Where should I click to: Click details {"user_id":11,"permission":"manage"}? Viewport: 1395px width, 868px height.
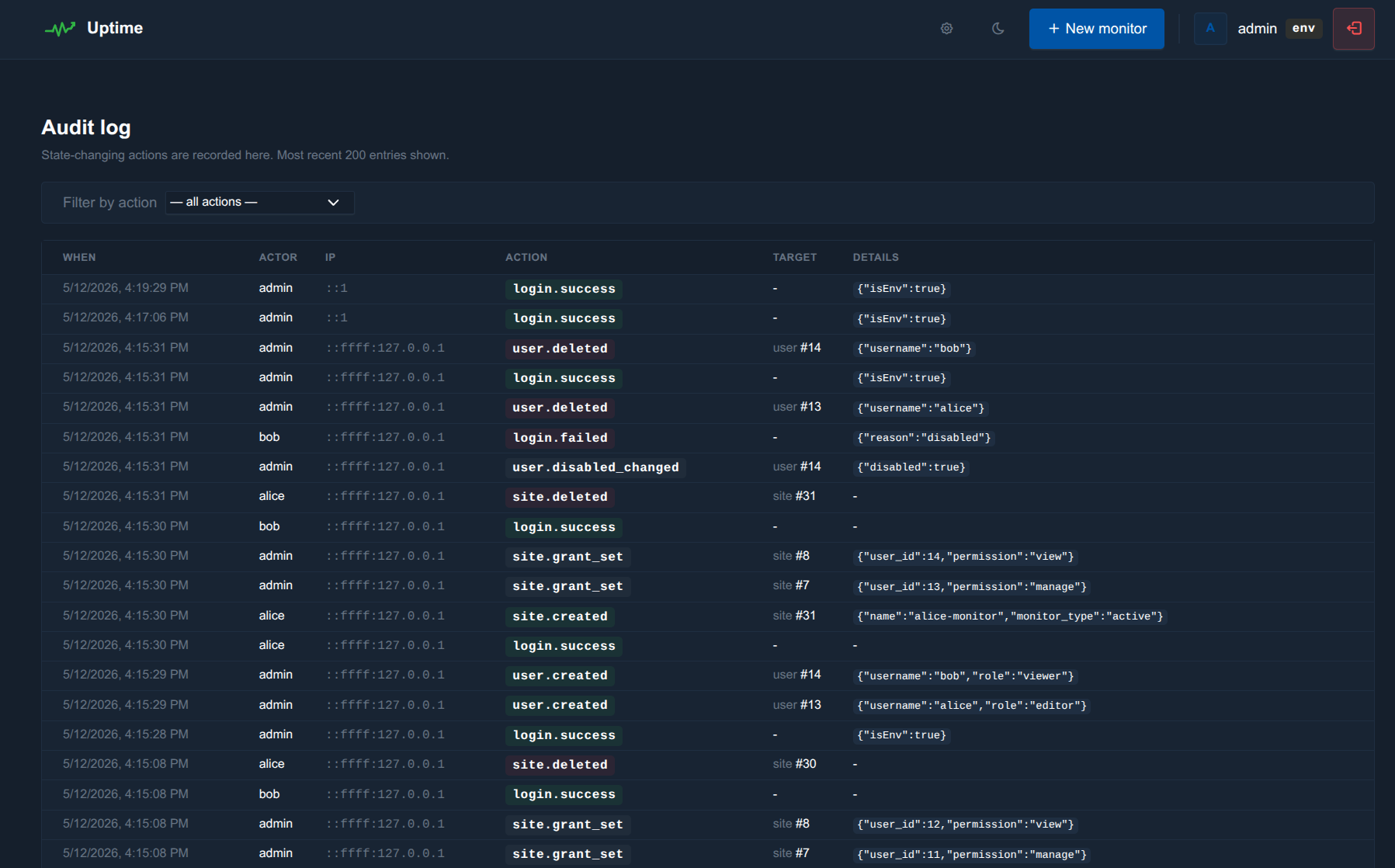click(972, 855)
